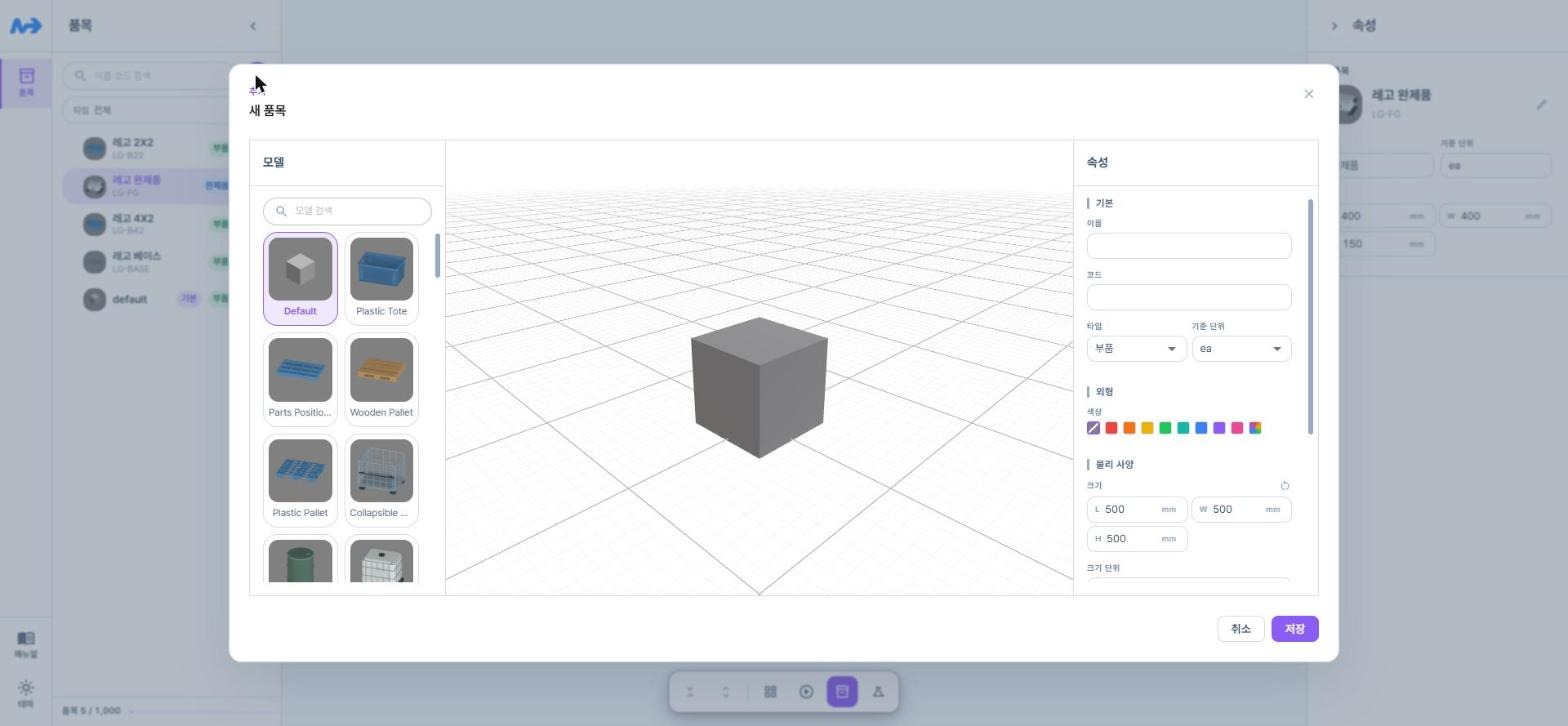Select the red color swatch

[x=1111, y=428]
